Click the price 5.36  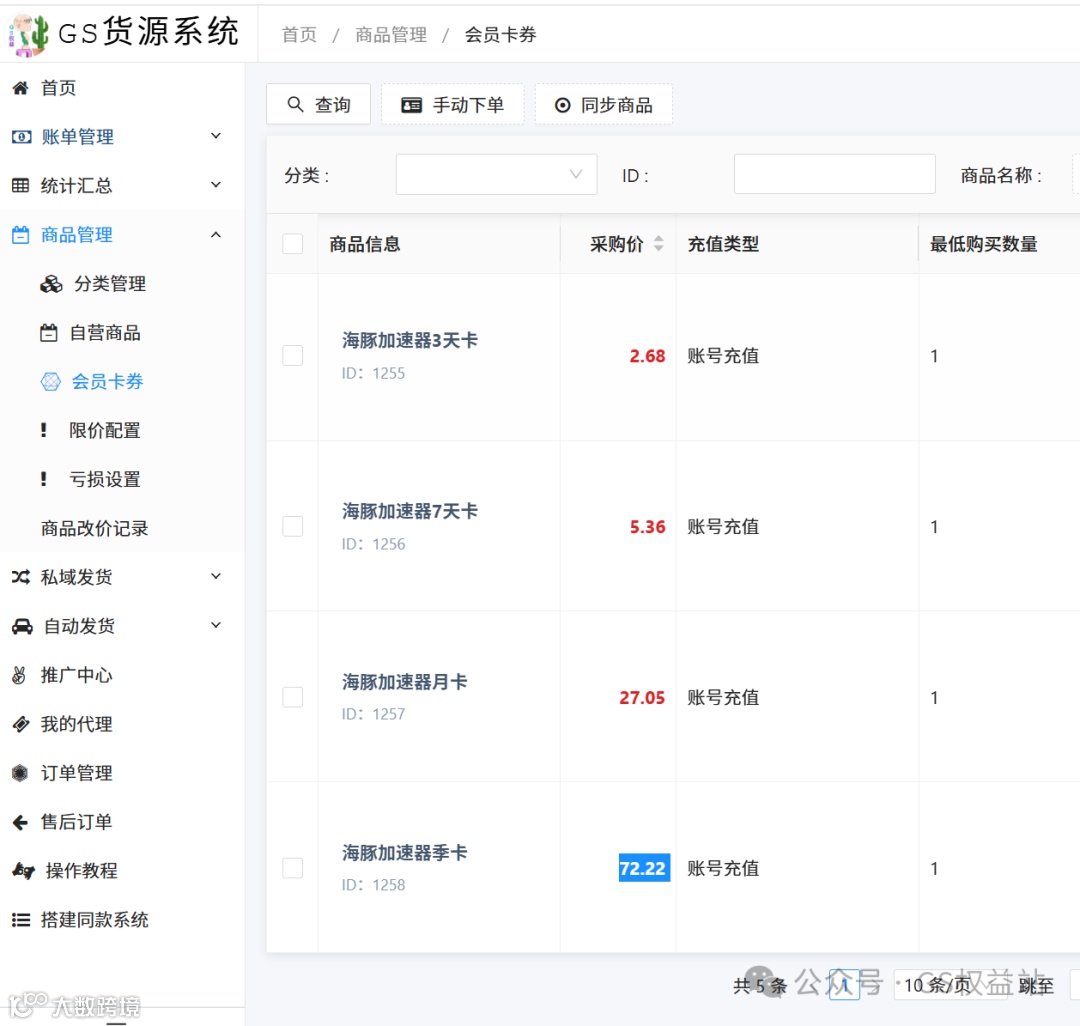pos(647,527)
